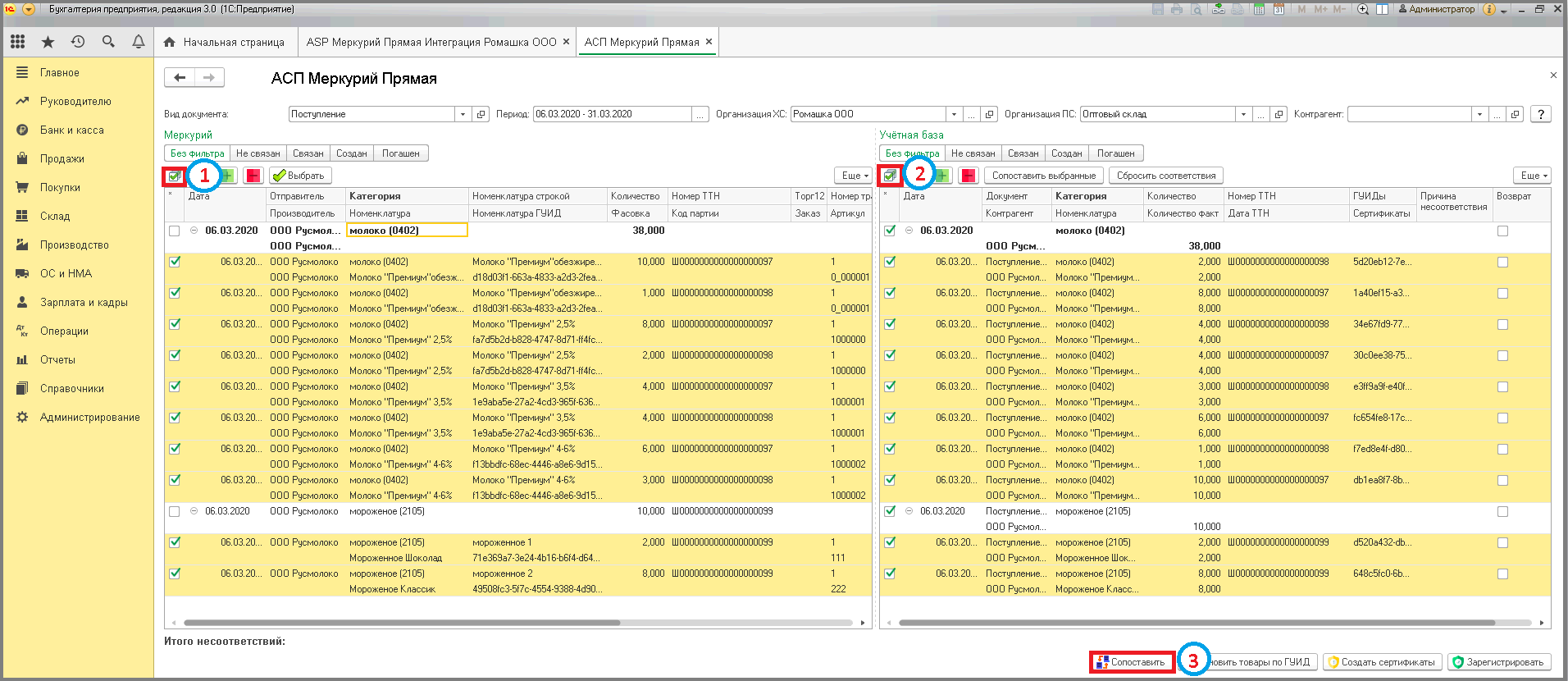Click Зарегистрировать button
The image size is (1568, 681).
pyautogui.click(x=1499, y=662)
